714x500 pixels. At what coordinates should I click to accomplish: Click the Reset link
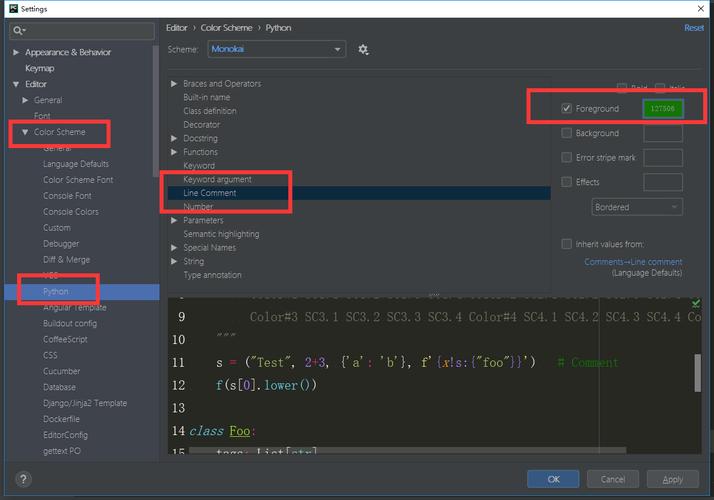(x=694, y=28)
